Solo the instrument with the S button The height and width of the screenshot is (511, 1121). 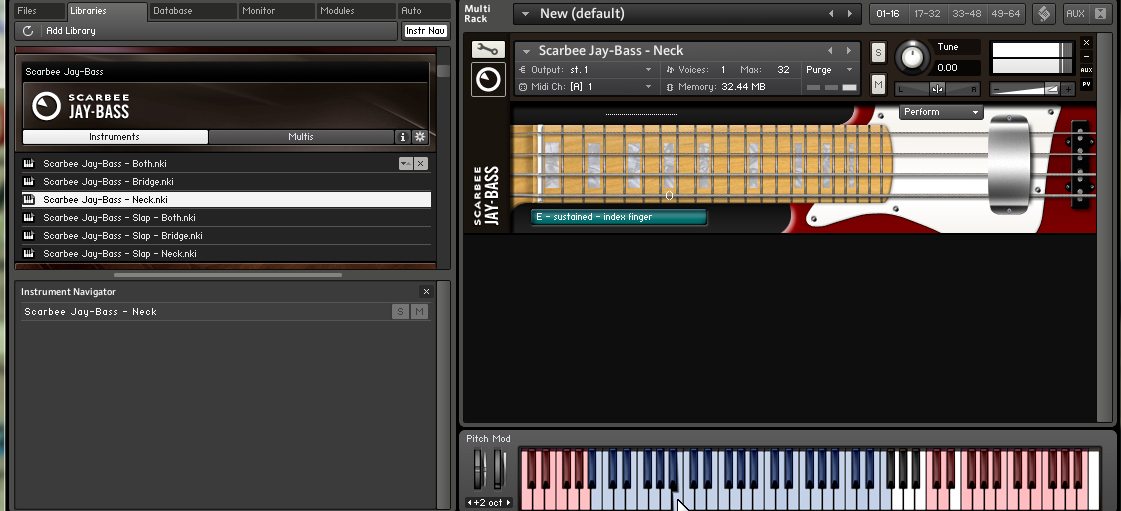pos(878,51)
